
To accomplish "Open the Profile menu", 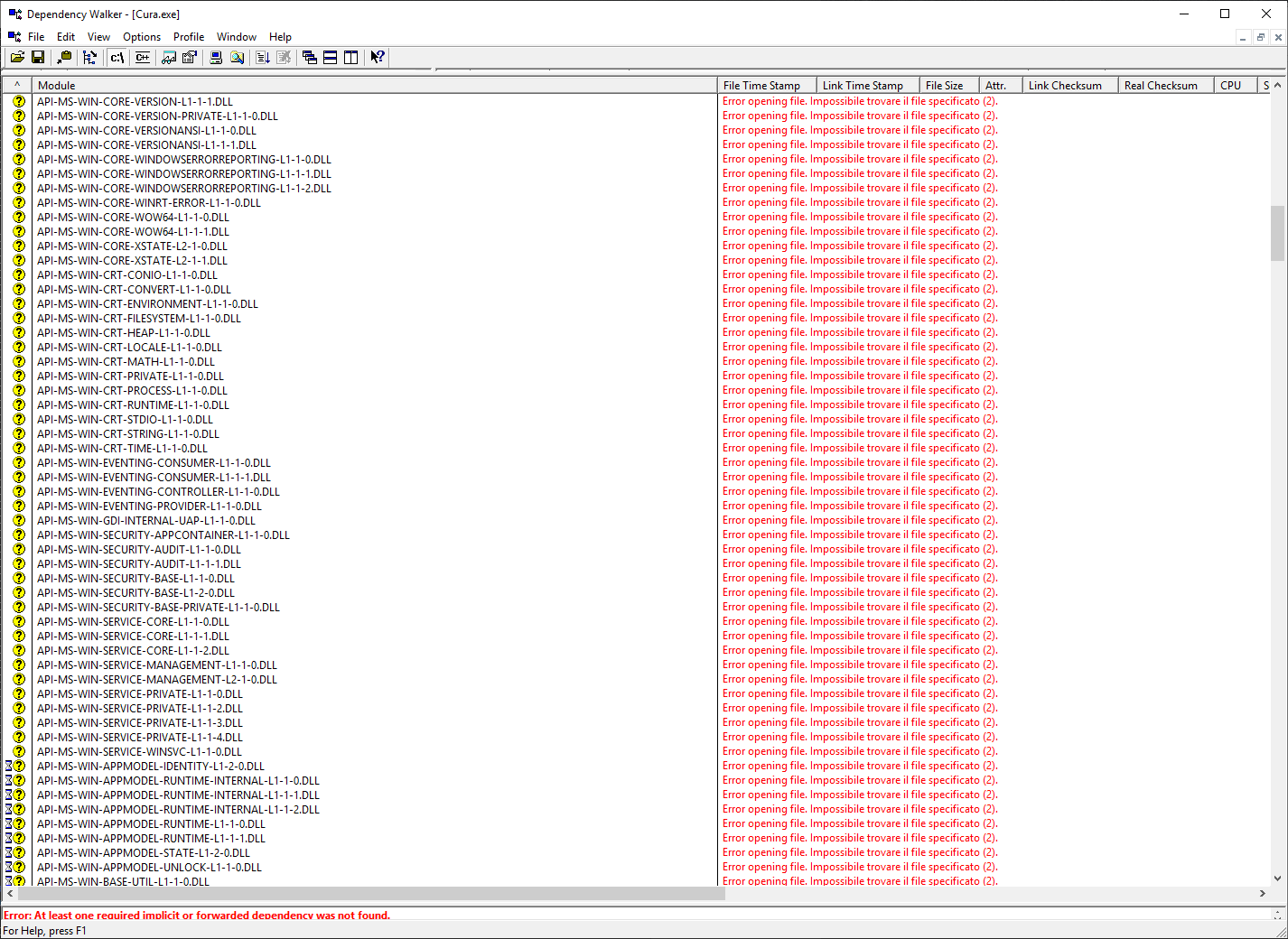I will click(x=188, y=37).
